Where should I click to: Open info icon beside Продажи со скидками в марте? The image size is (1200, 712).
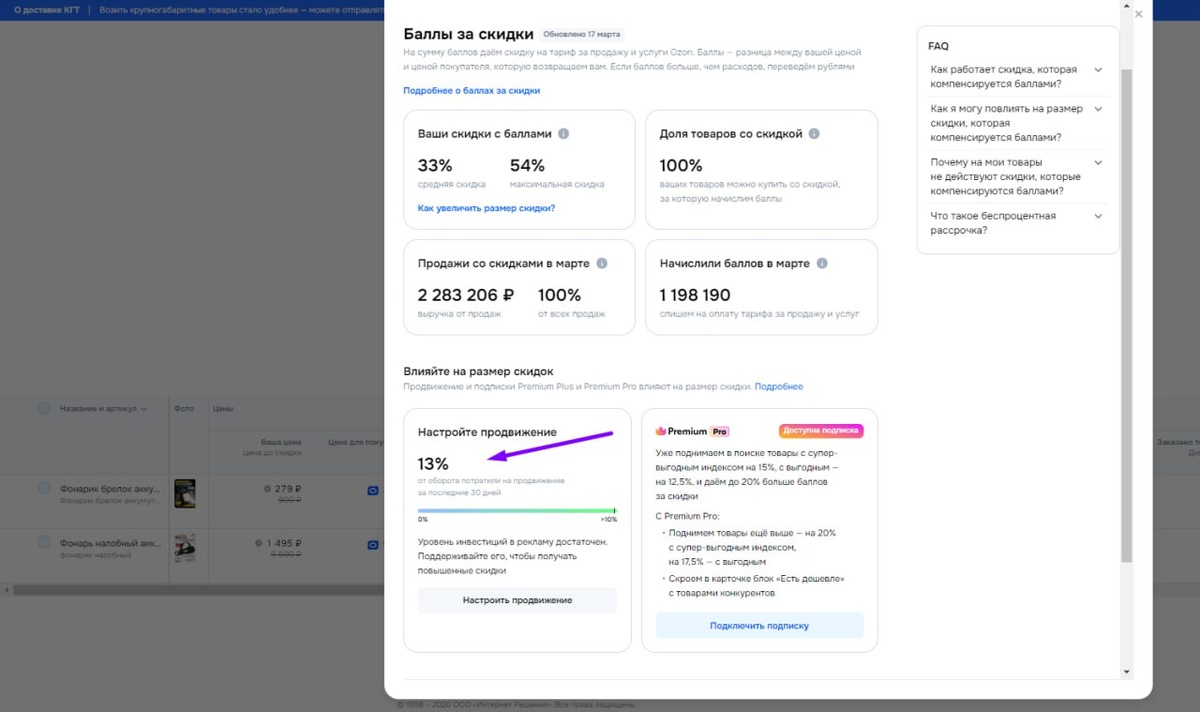click(x=602, y=264)
